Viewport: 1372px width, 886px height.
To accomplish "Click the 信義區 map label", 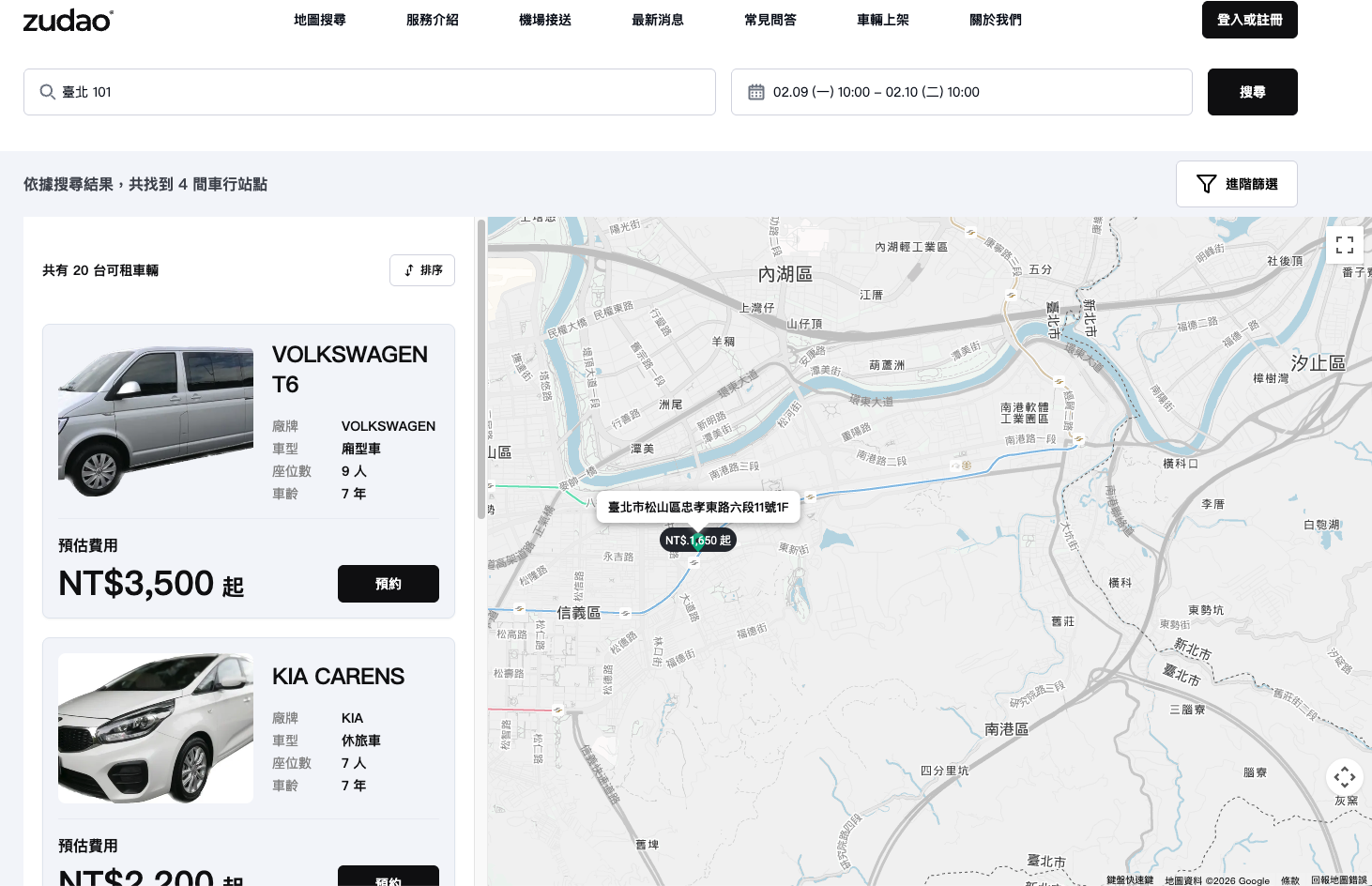I will click(x=579, y=613).
